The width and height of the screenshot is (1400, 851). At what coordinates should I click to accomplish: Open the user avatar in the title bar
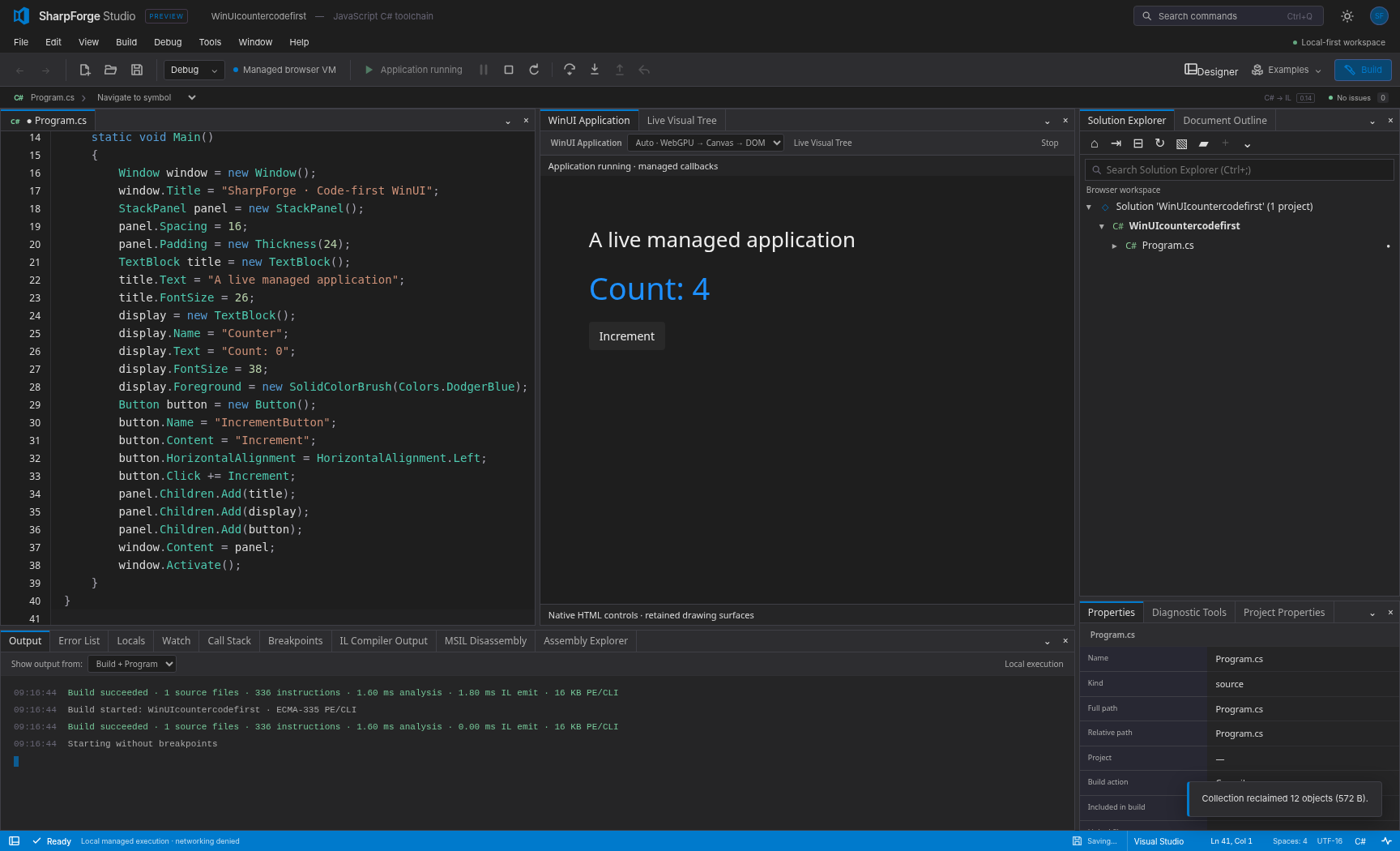coord(1379,16)
